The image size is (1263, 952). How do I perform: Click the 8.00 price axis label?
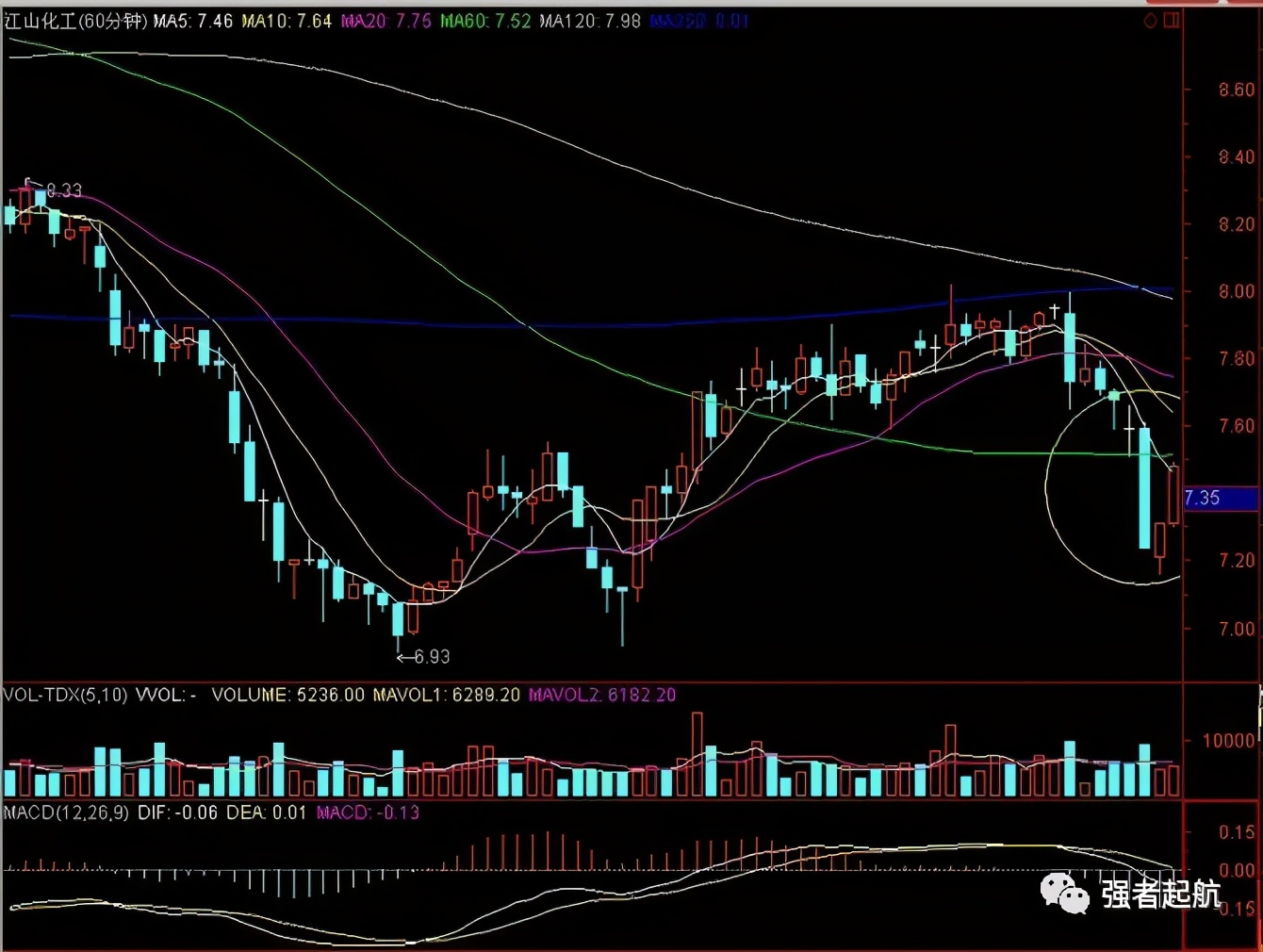pos(1237,291)
